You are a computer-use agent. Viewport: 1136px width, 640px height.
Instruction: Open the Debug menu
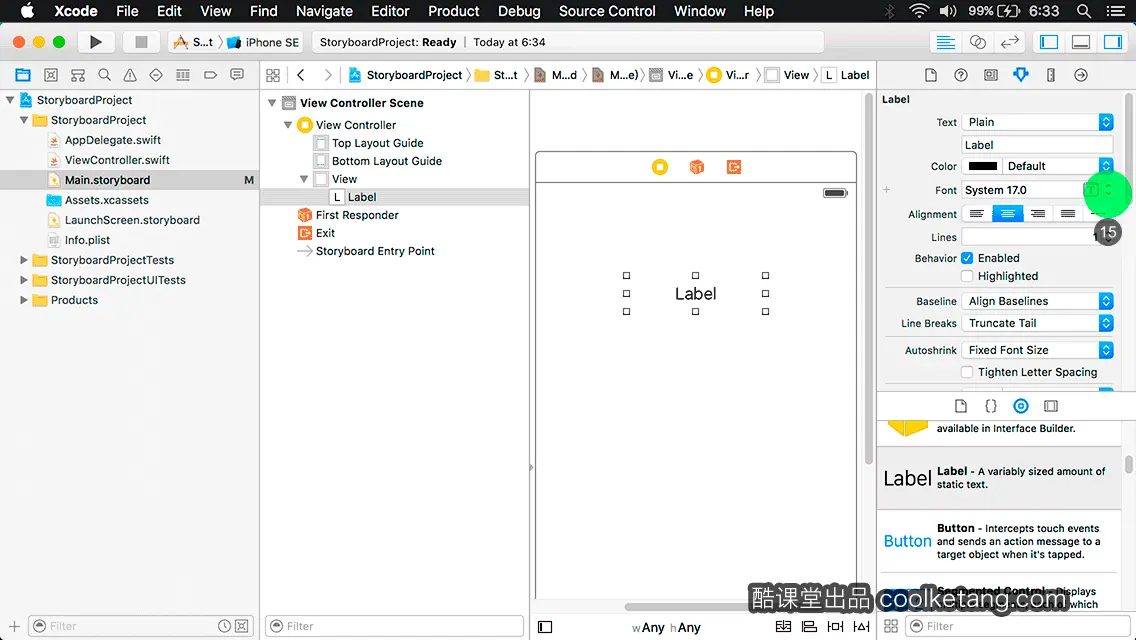pos(519,11)
